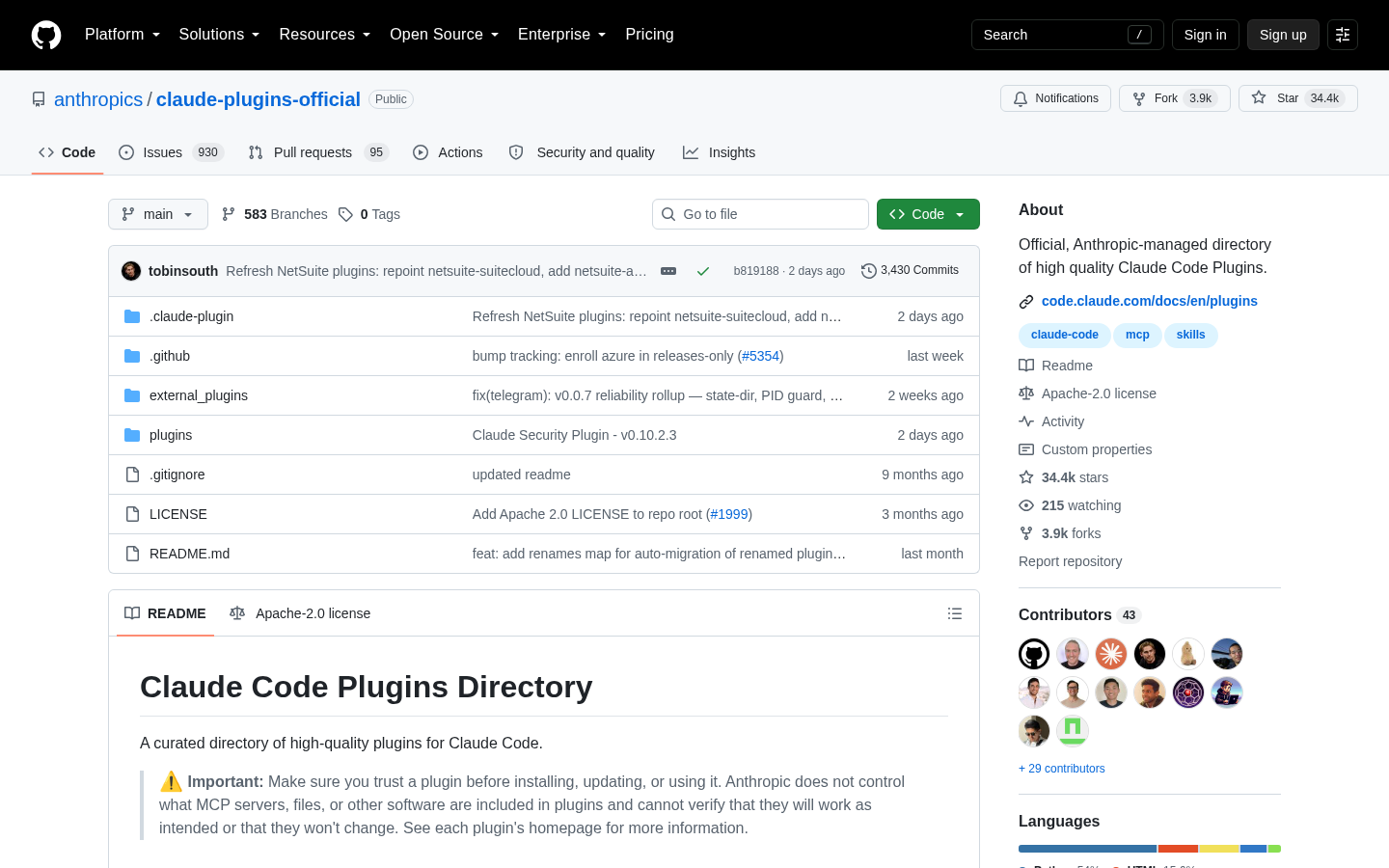Open the .github folder icon
The width and height of the screenshot is (1389, 868).
[x=132, y=356]
